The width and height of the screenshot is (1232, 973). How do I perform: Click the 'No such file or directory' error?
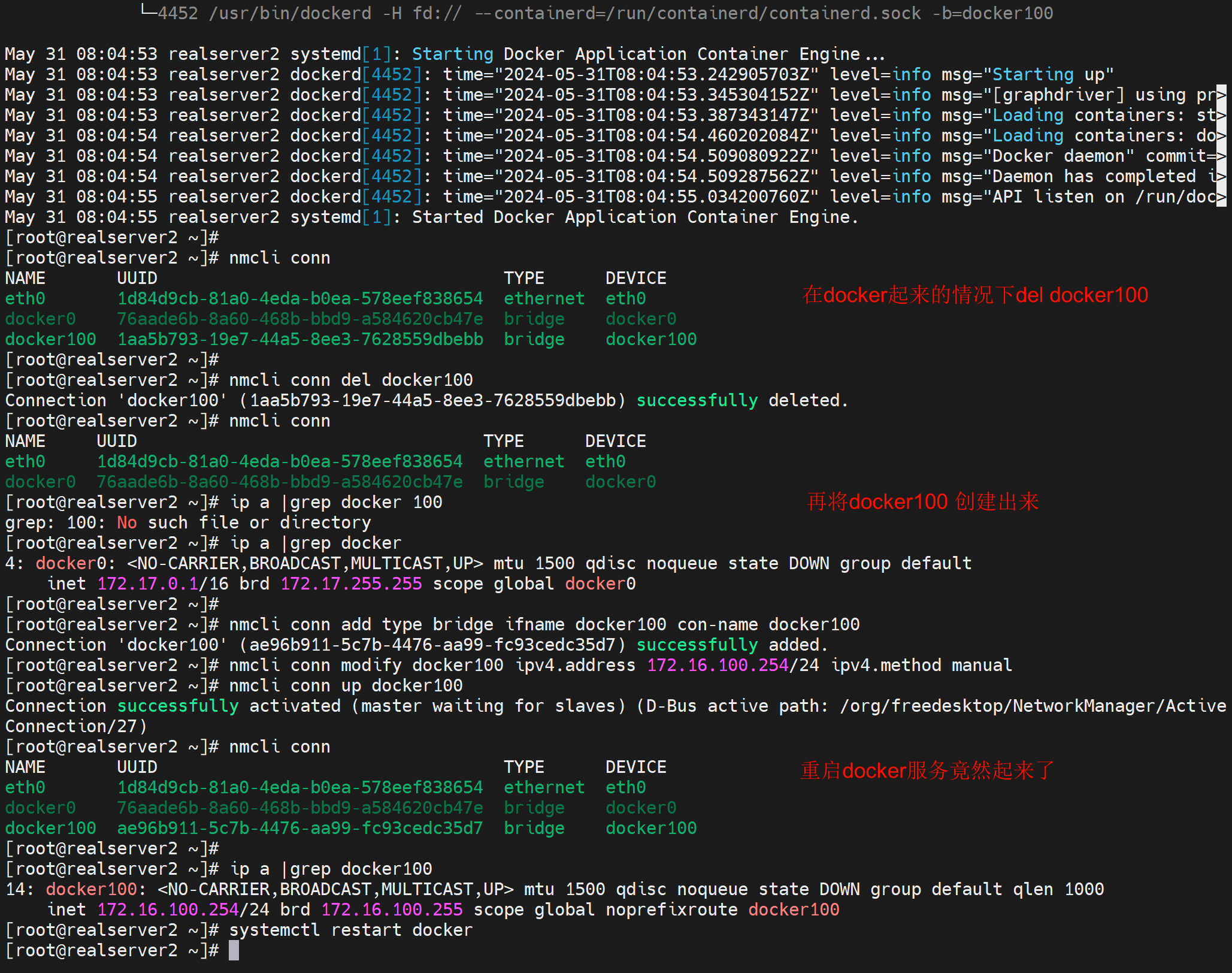point(244,523)
